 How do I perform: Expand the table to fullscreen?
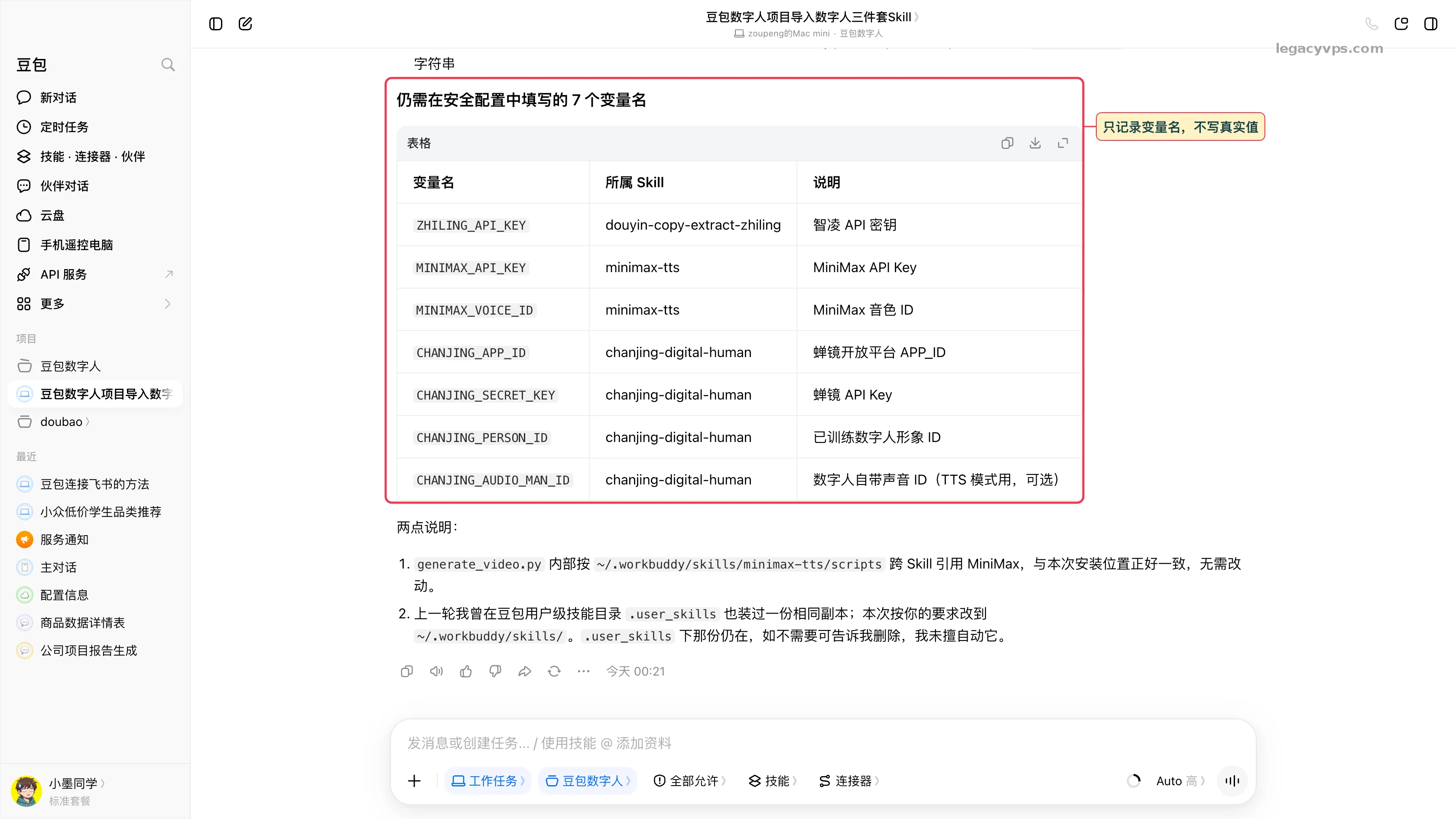(x=1063, y=143)
